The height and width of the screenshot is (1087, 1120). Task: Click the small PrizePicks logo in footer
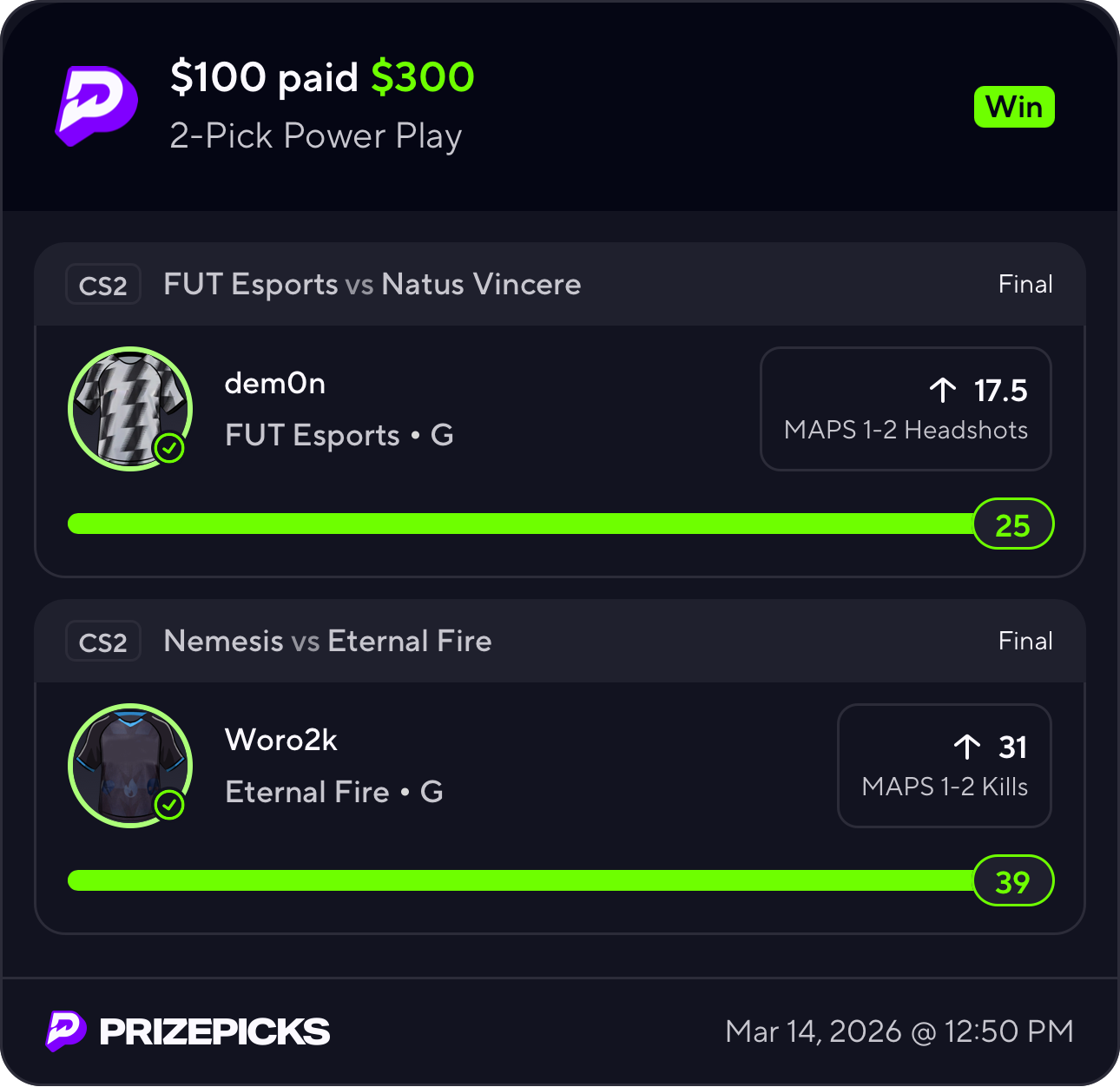(66, 1031)
